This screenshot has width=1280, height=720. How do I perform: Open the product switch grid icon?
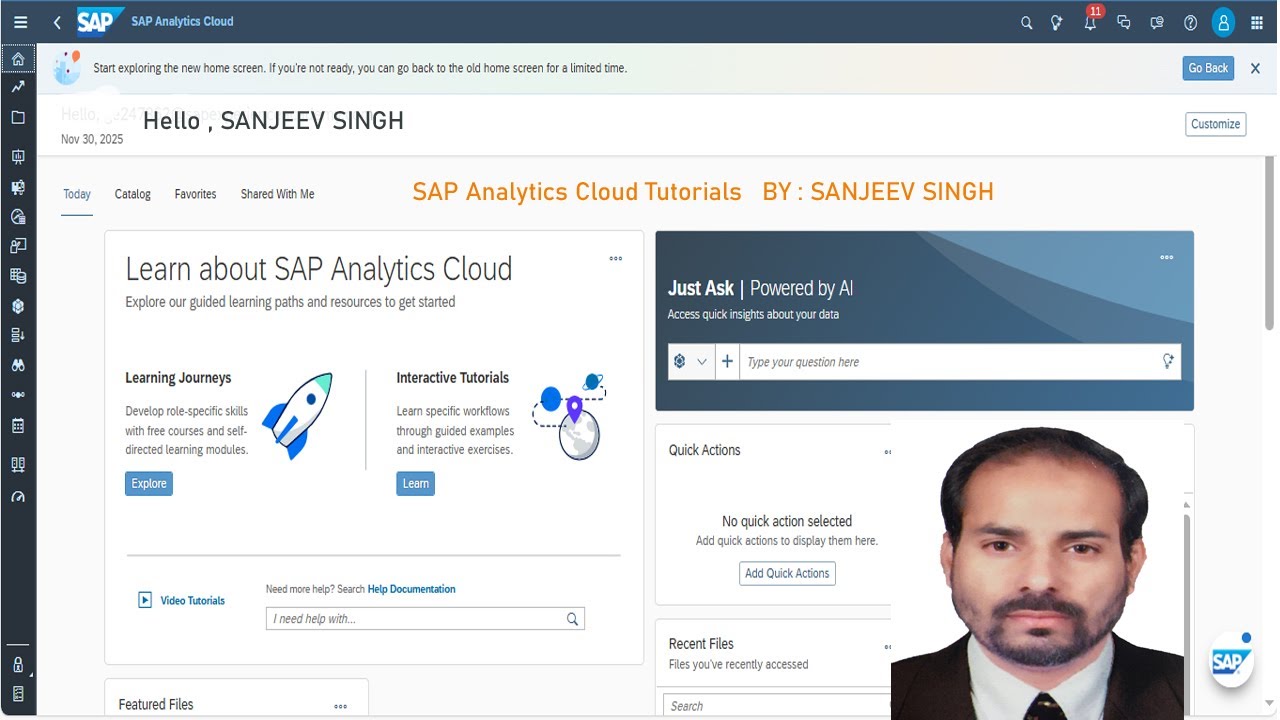[1257, 22]
